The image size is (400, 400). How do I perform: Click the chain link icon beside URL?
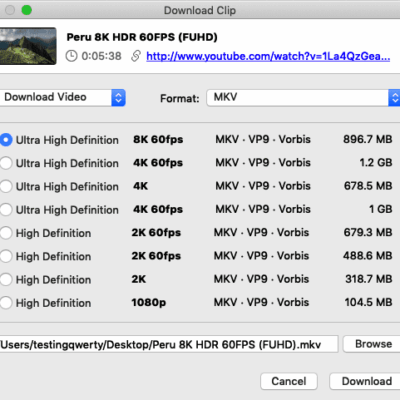click(x=136, y=56)
